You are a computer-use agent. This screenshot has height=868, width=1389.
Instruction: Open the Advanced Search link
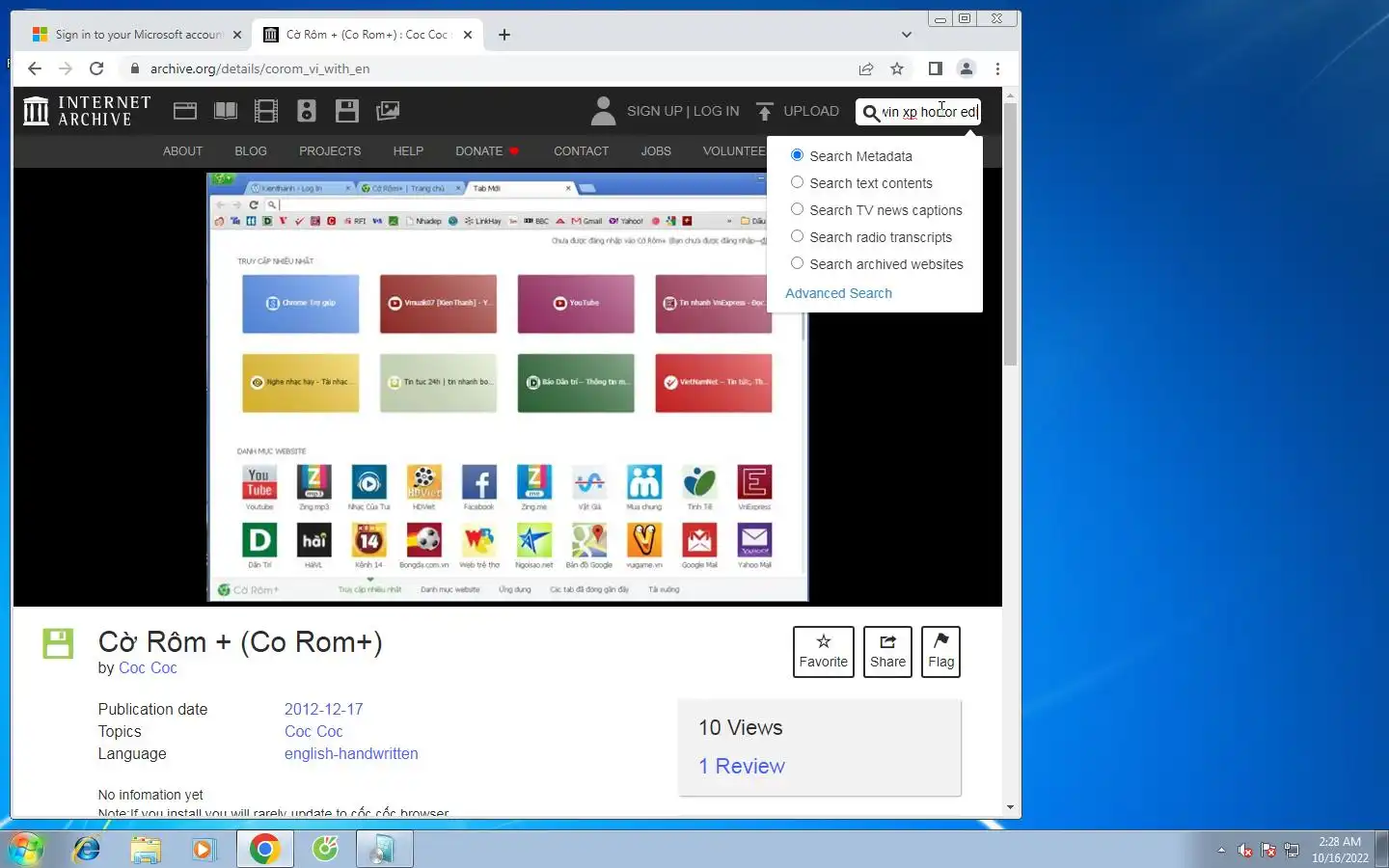(838, 293)
